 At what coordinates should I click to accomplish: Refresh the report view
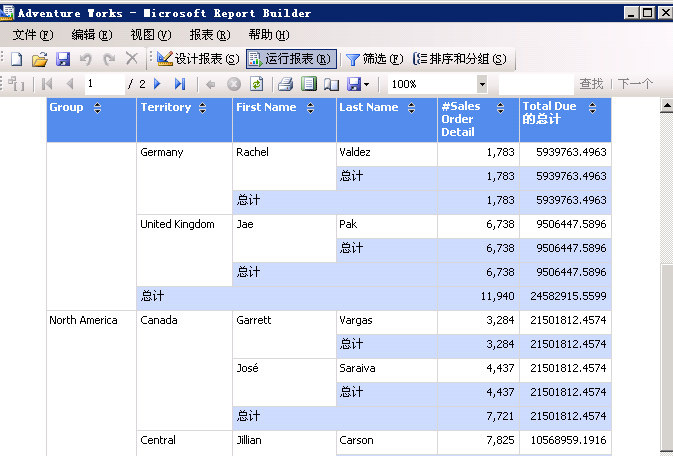(x=257, y=85)
